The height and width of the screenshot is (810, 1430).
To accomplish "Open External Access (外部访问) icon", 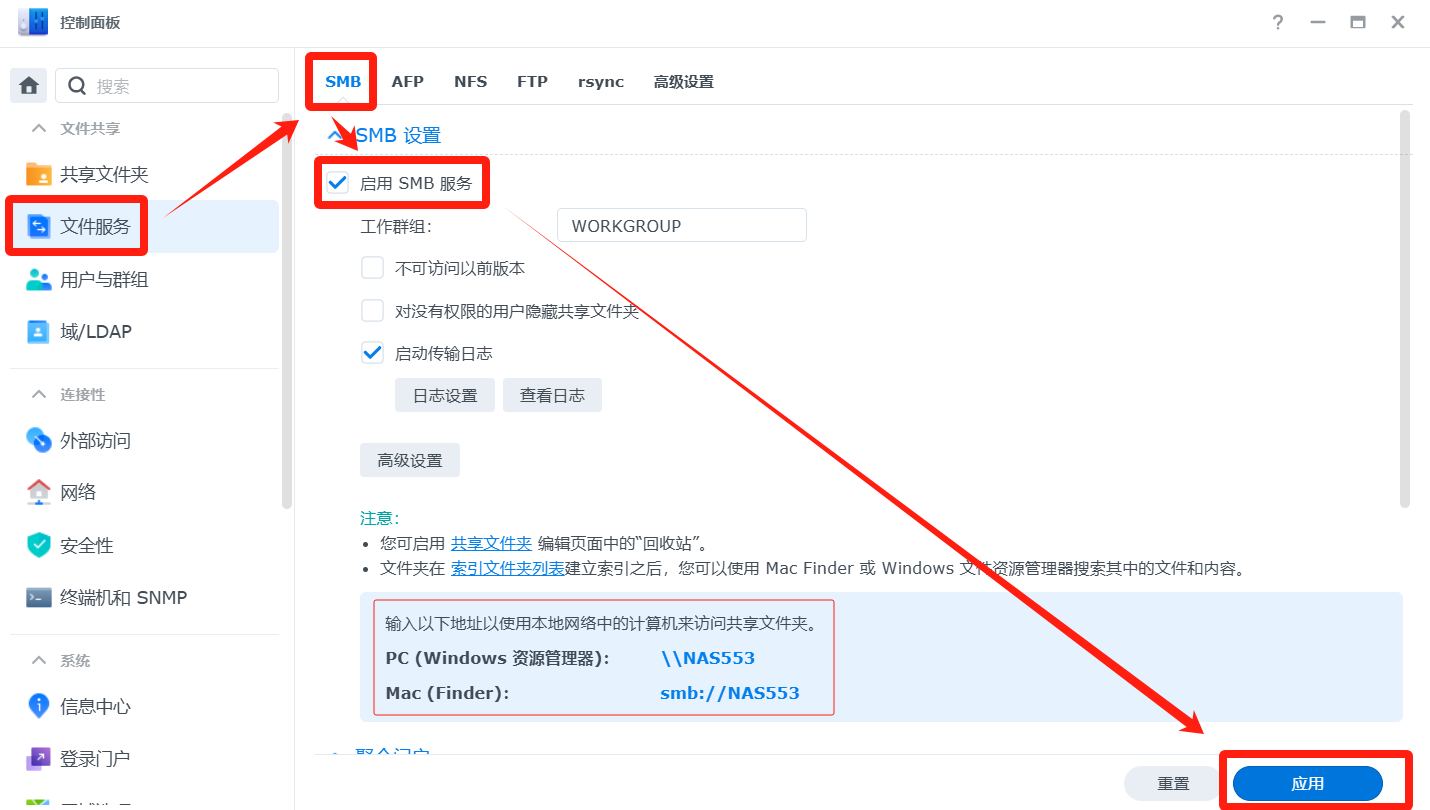I will pyautogui.click(x=39, y=440).
